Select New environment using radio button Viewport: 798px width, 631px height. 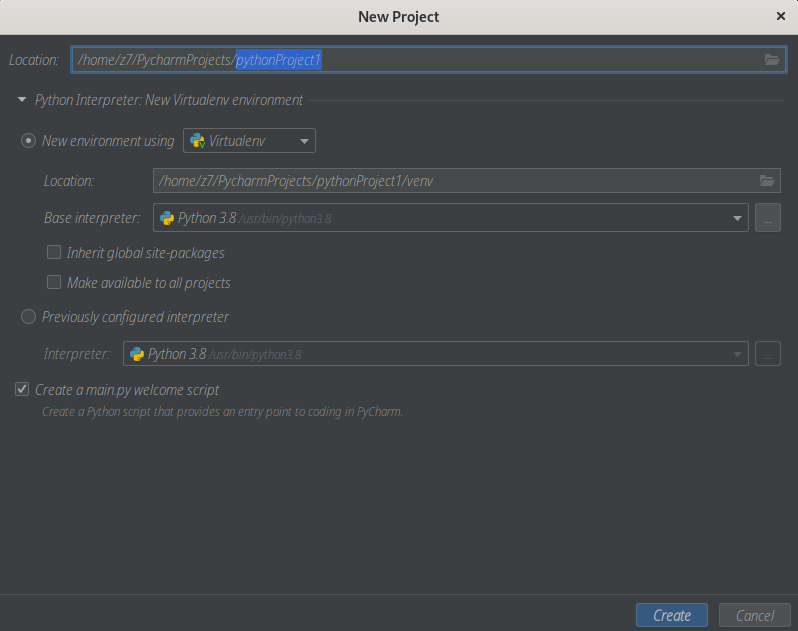(28, 140)
